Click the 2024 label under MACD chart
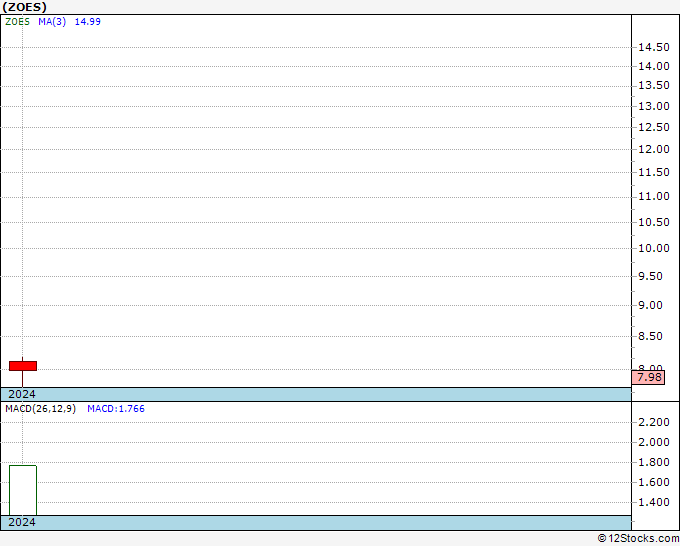 [22, 522]
